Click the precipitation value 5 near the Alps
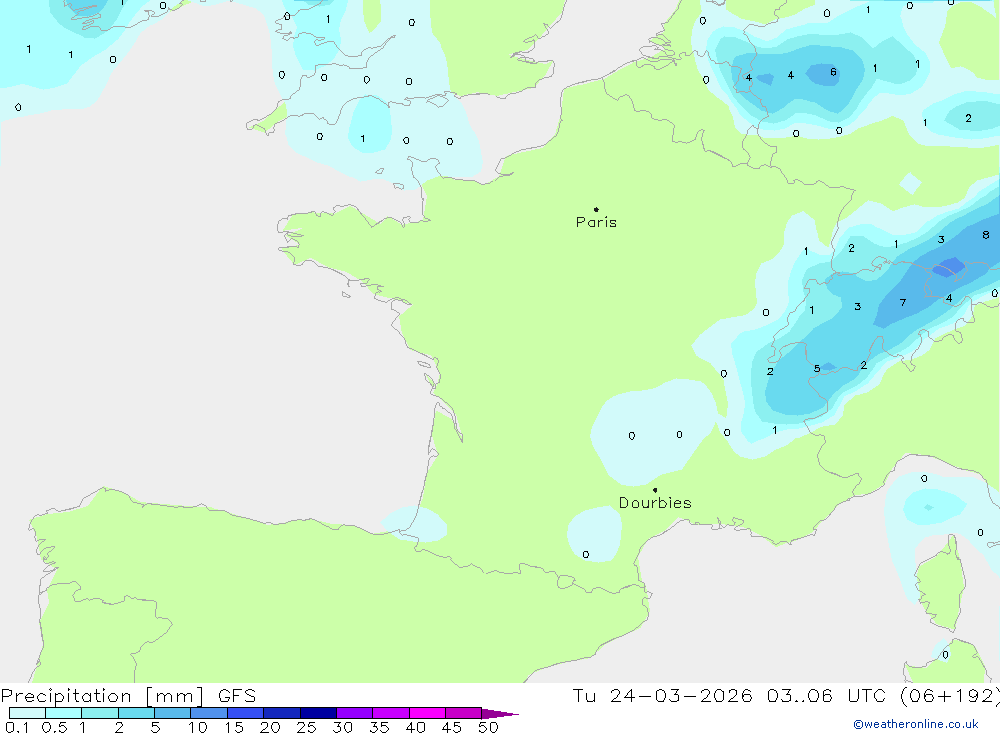The image size is (1000, 733). [x=817, y=369]
